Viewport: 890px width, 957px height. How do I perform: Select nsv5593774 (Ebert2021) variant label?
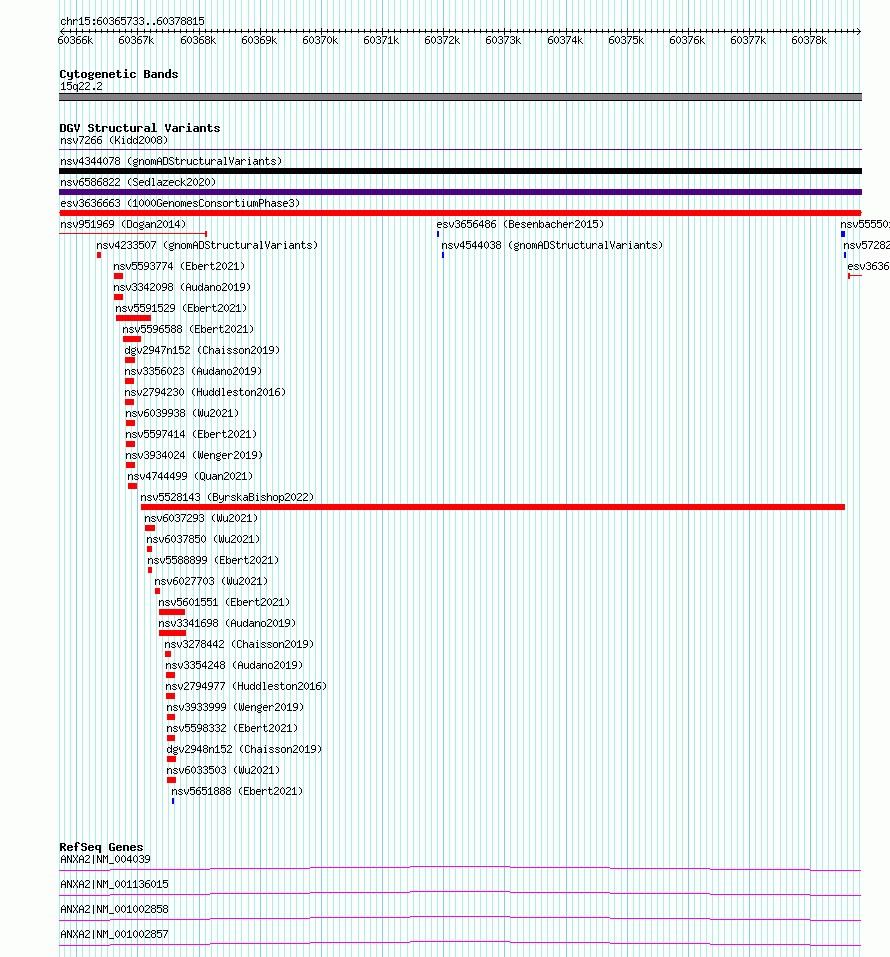tap(179, 266)
